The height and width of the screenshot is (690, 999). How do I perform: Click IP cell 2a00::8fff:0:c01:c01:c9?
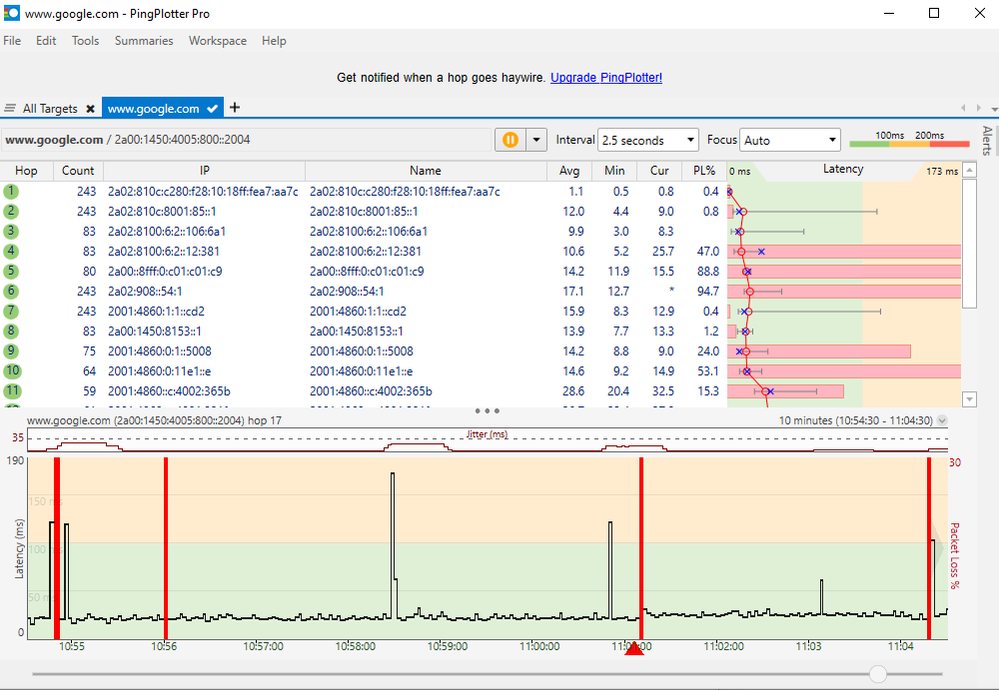[165, 271]
